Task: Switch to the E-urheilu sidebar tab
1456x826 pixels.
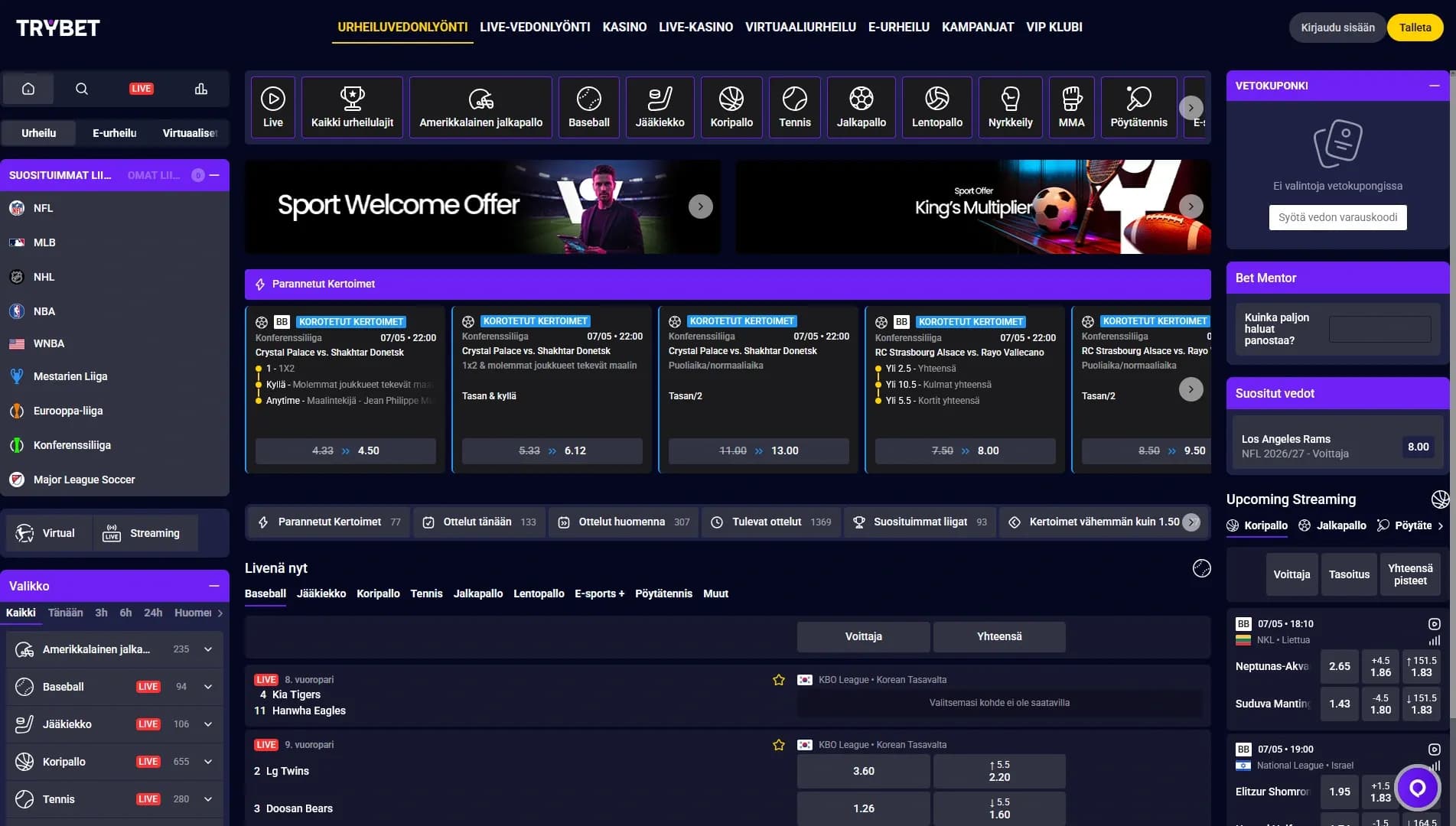Action: pos(115,133)
